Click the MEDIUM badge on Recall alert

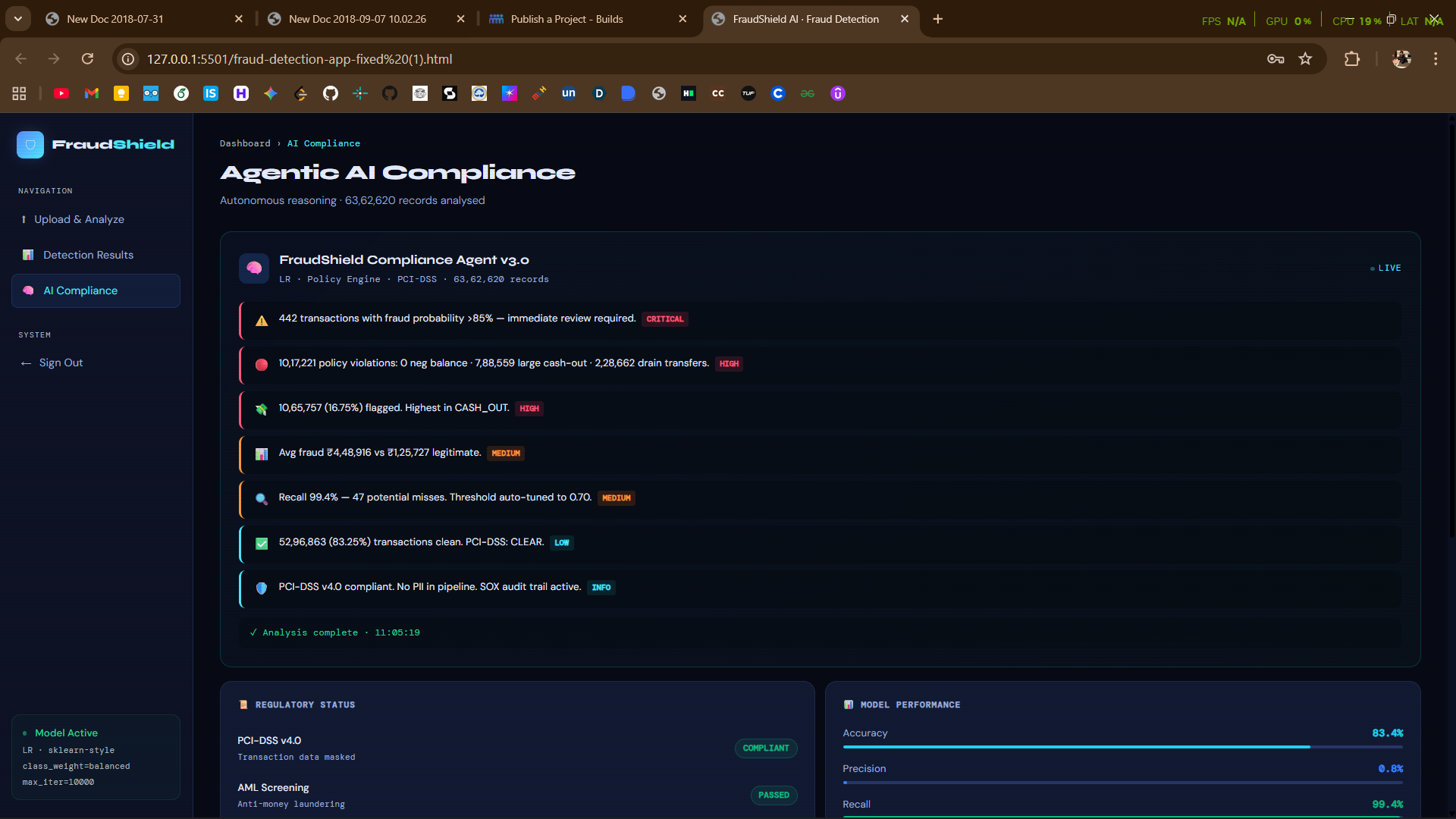coord(617,498)
